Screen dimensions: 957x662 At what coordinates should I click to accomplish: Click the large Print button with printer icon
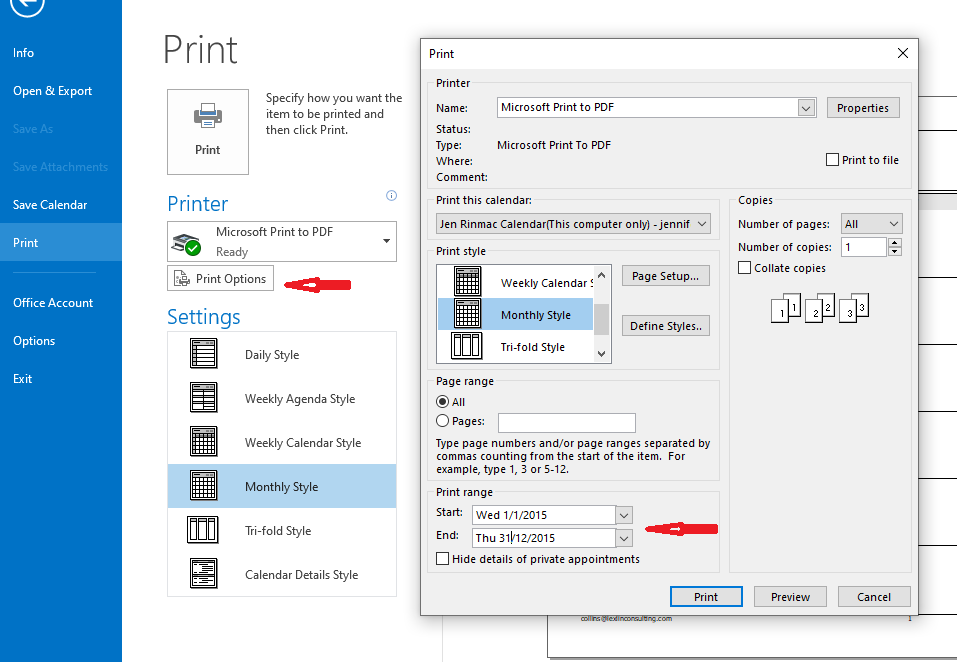pyautogui.click(x=208, y=132)
